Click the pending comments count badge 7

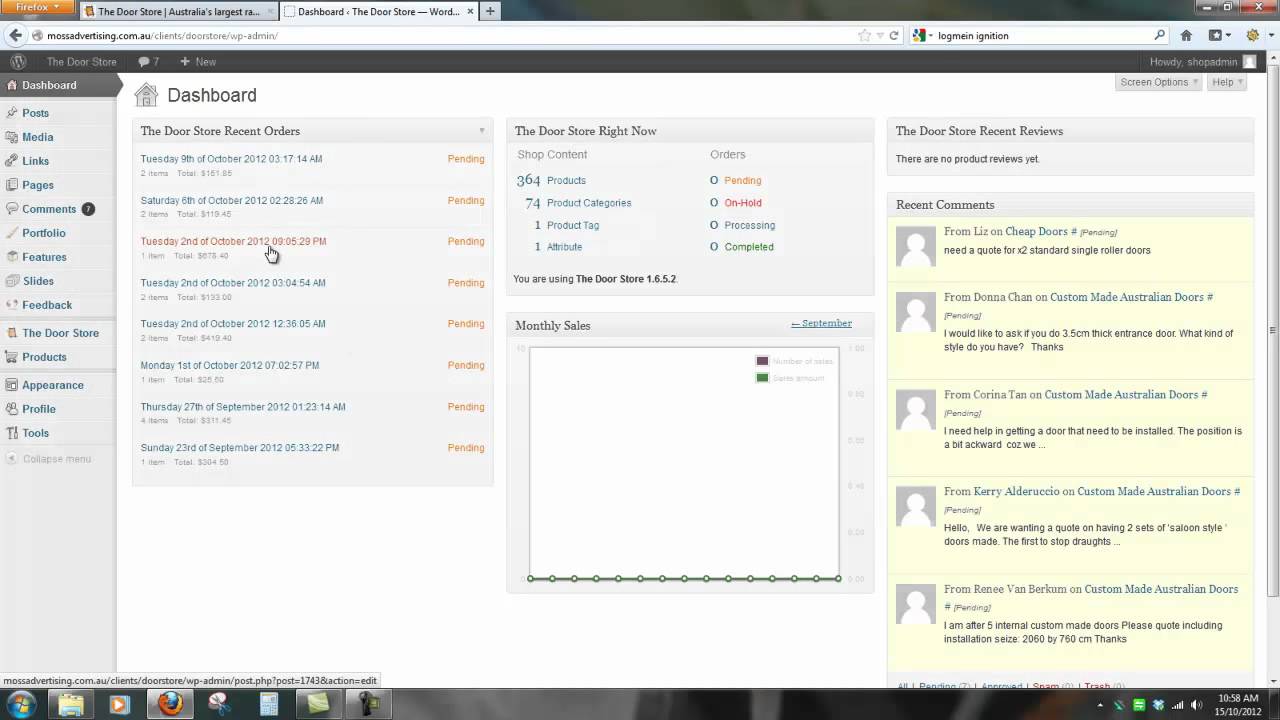pos(88,209)
